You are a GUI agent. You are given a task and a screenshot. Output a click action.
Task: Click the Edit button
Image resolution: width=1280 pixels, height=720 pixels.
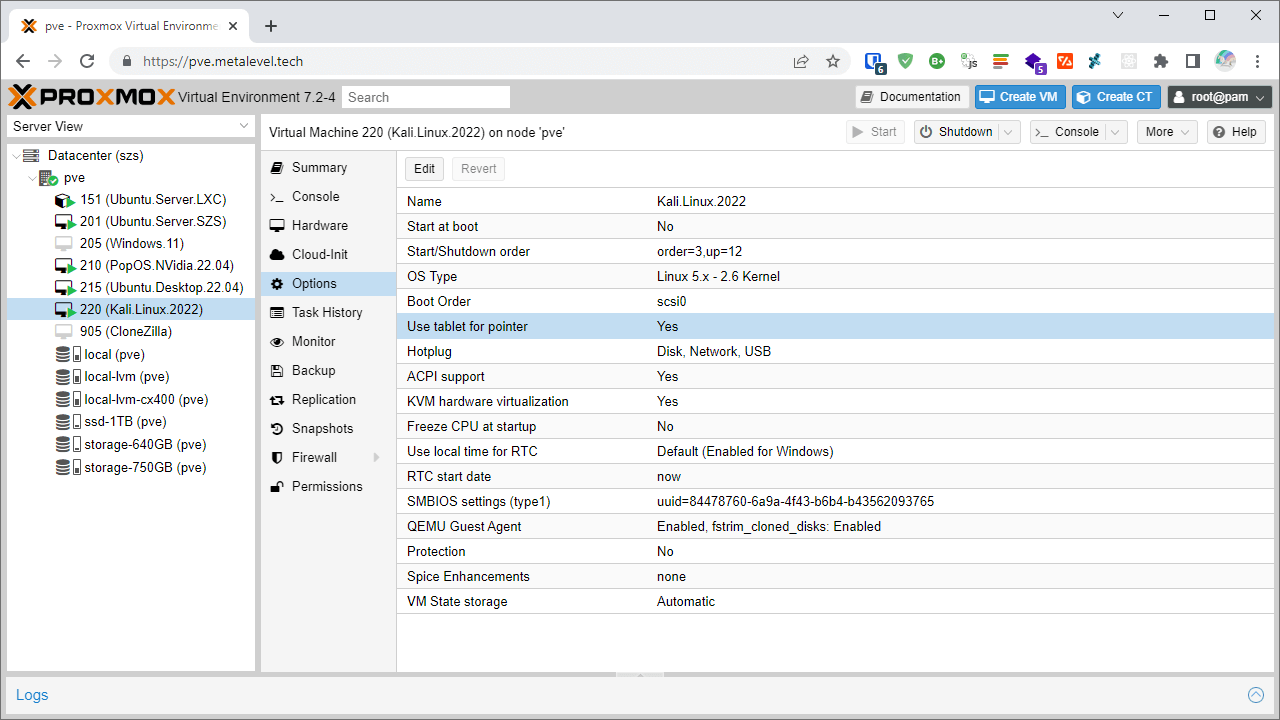425,169
